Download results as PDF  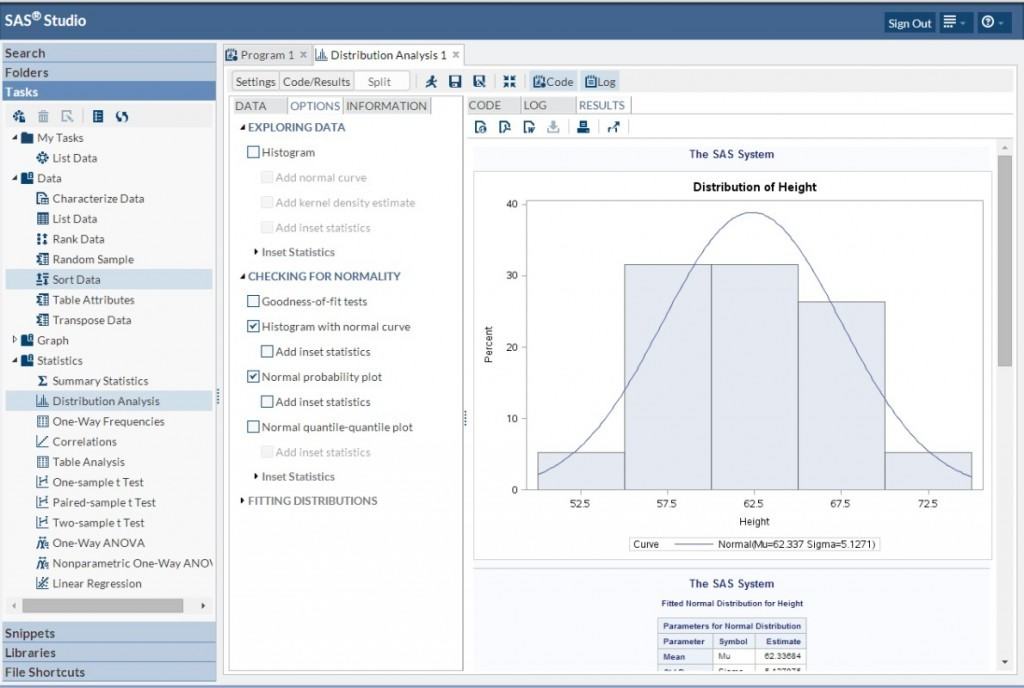click(505, 126)
